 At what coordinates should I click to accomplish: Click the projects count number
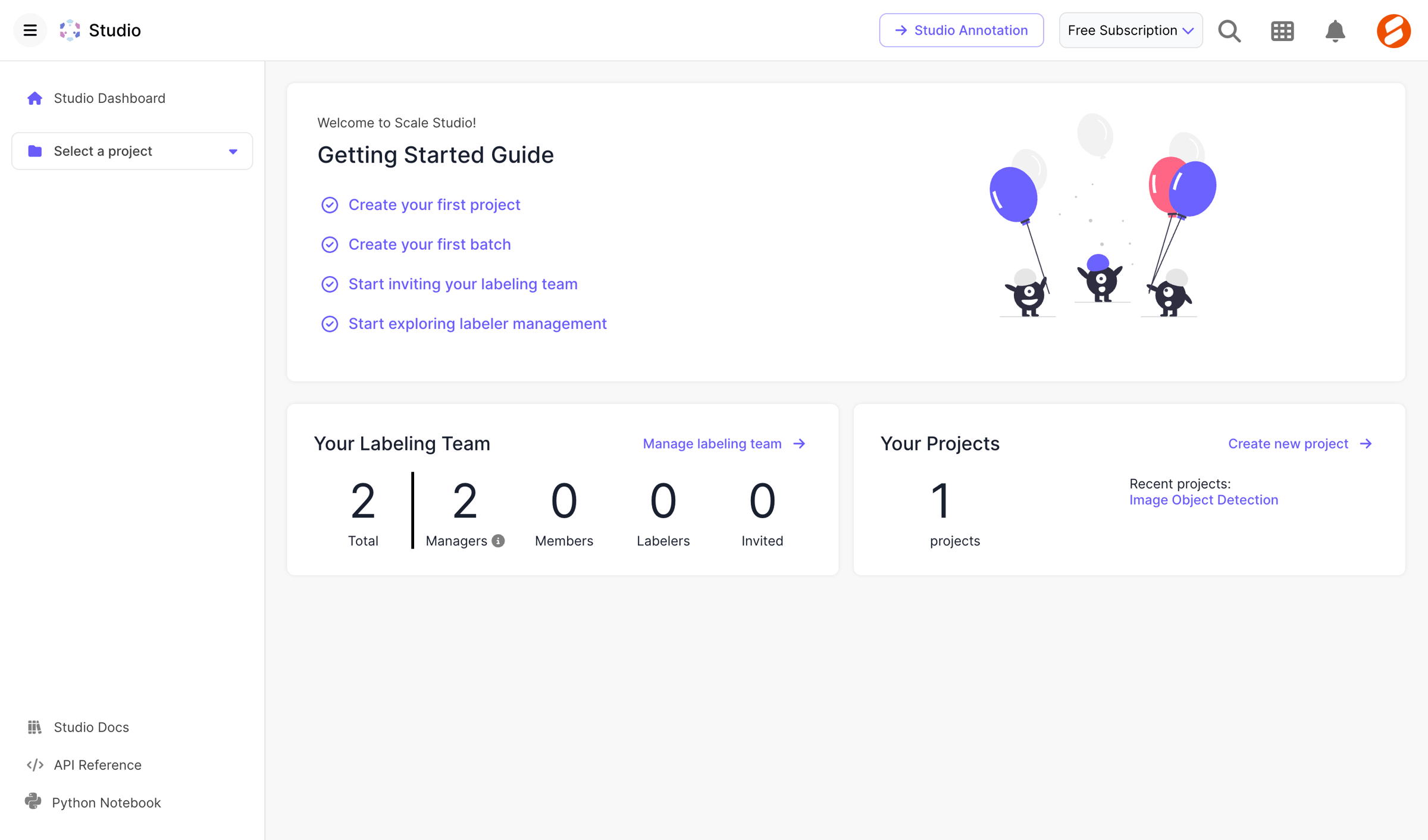point(941,500)
